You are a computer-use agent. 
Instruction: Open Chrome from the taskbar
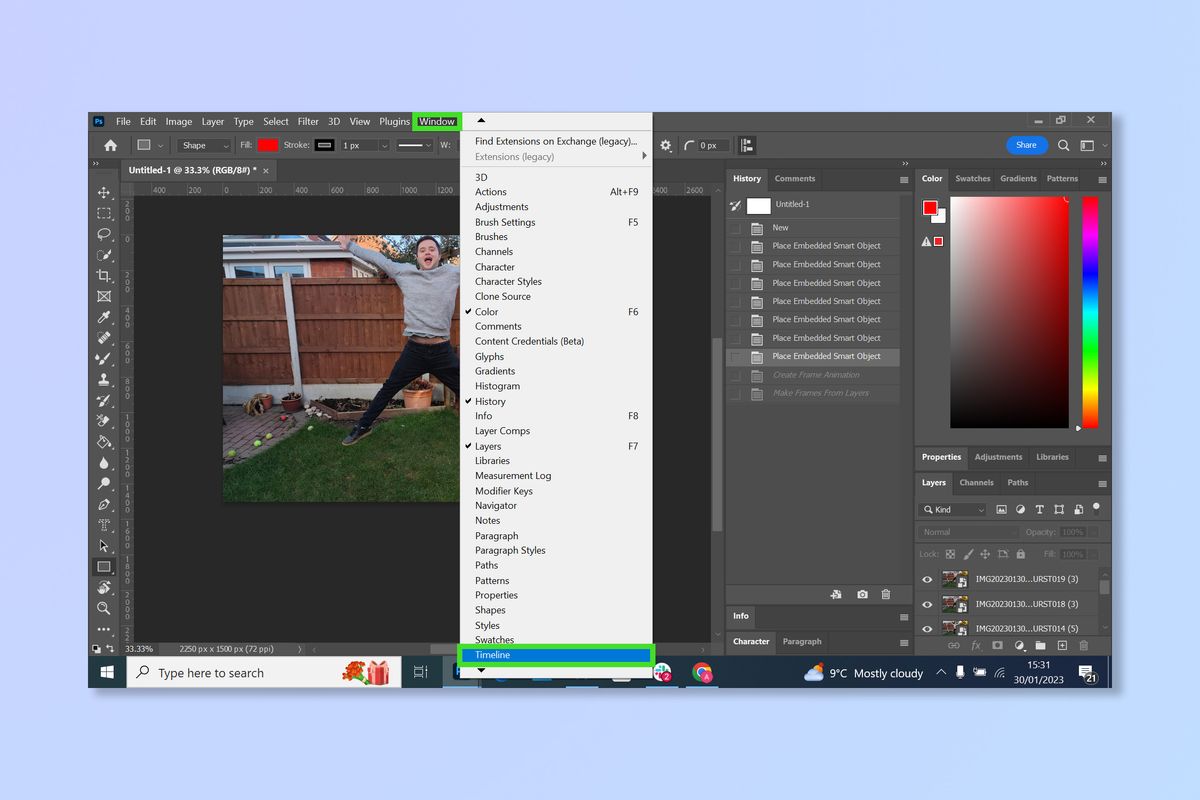point(703,672)
